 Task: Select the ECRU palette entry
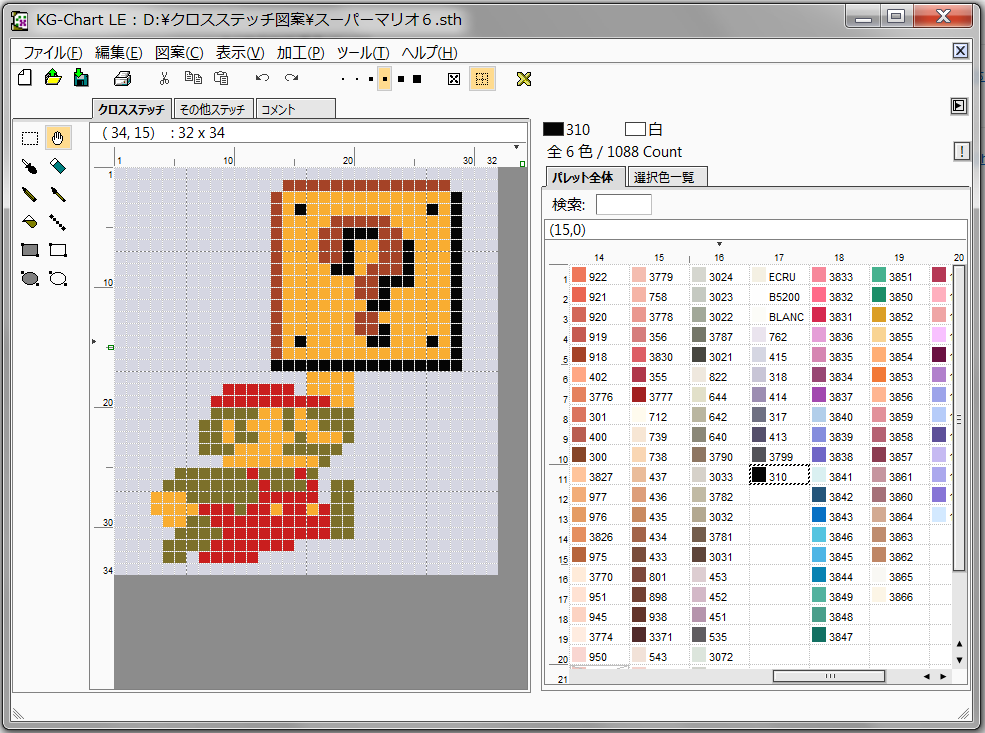point(778,276)
